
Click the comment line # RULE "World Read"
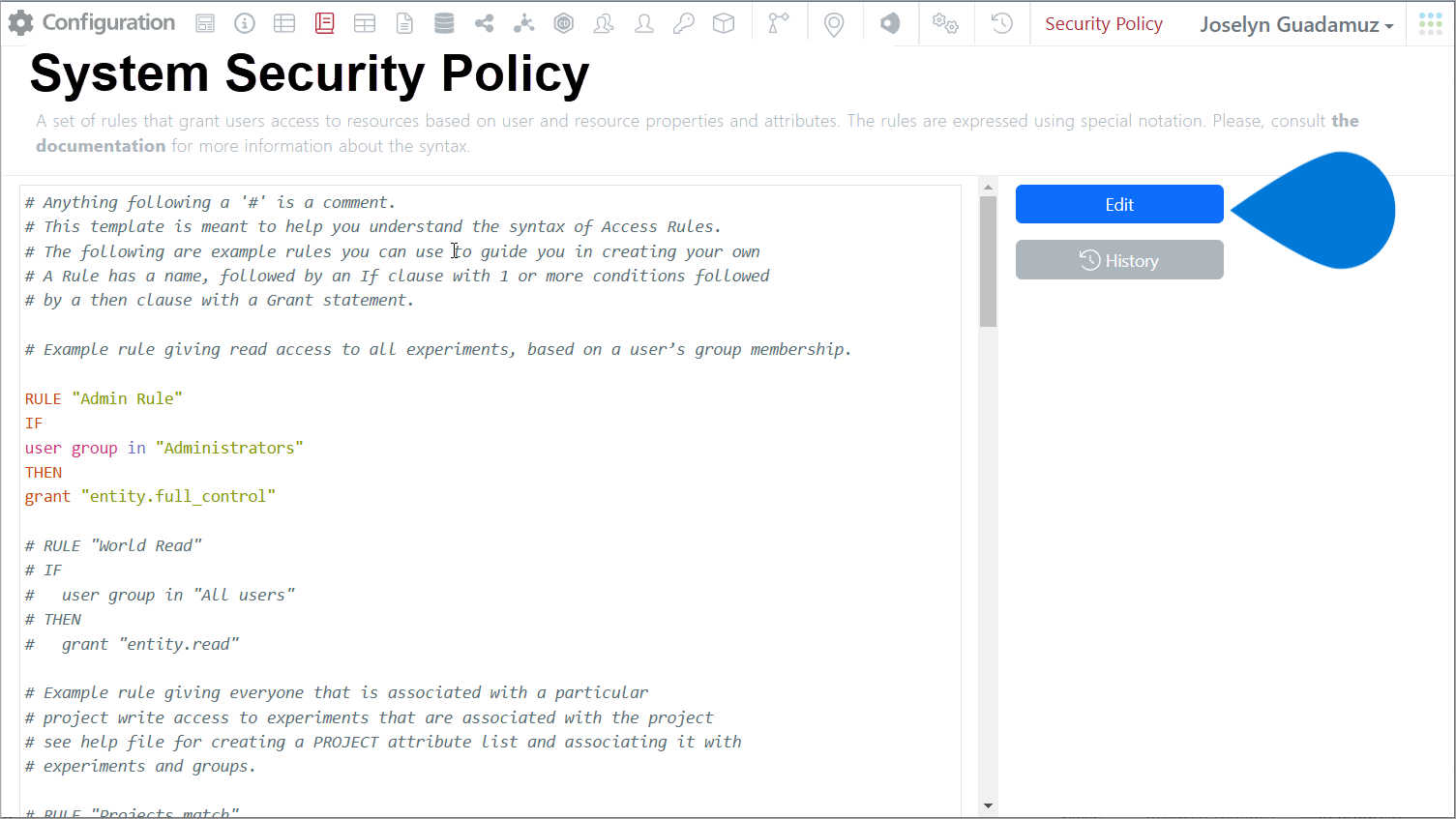coord(113,545)
